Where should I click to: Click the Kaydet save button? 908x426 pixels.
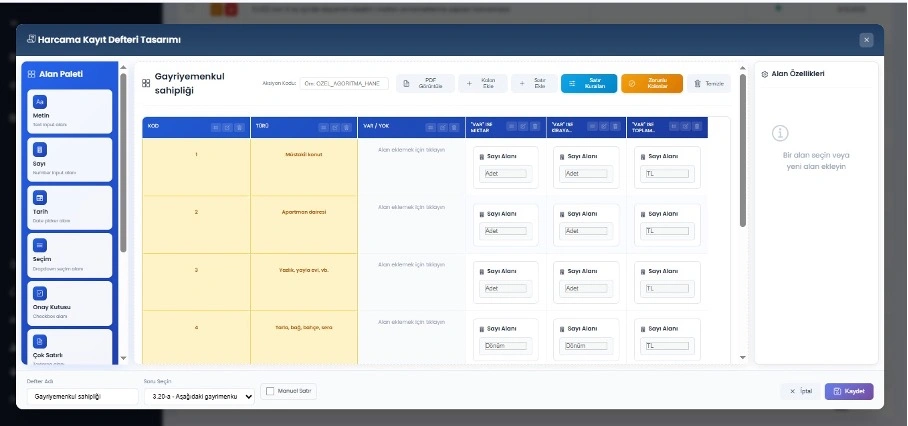click(849, 391)
